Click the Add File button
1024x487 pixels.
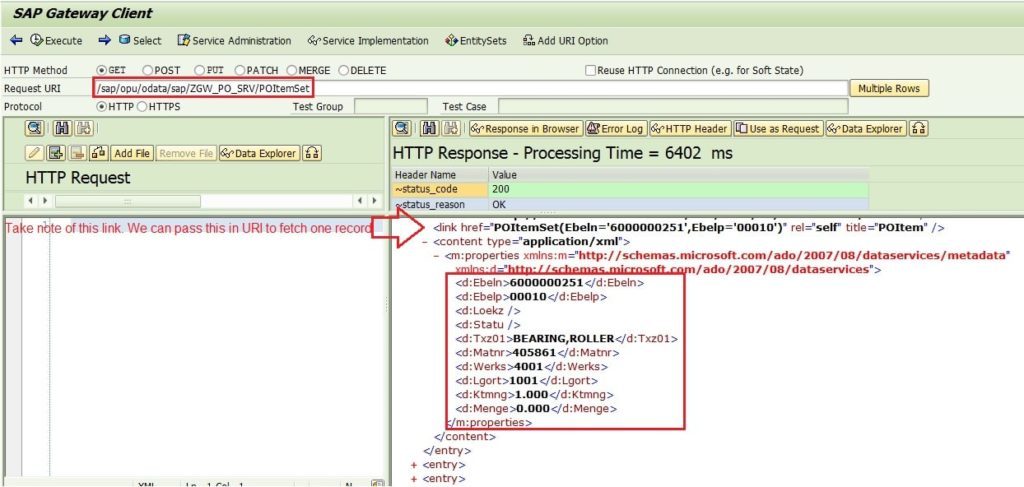pos(132,153)
